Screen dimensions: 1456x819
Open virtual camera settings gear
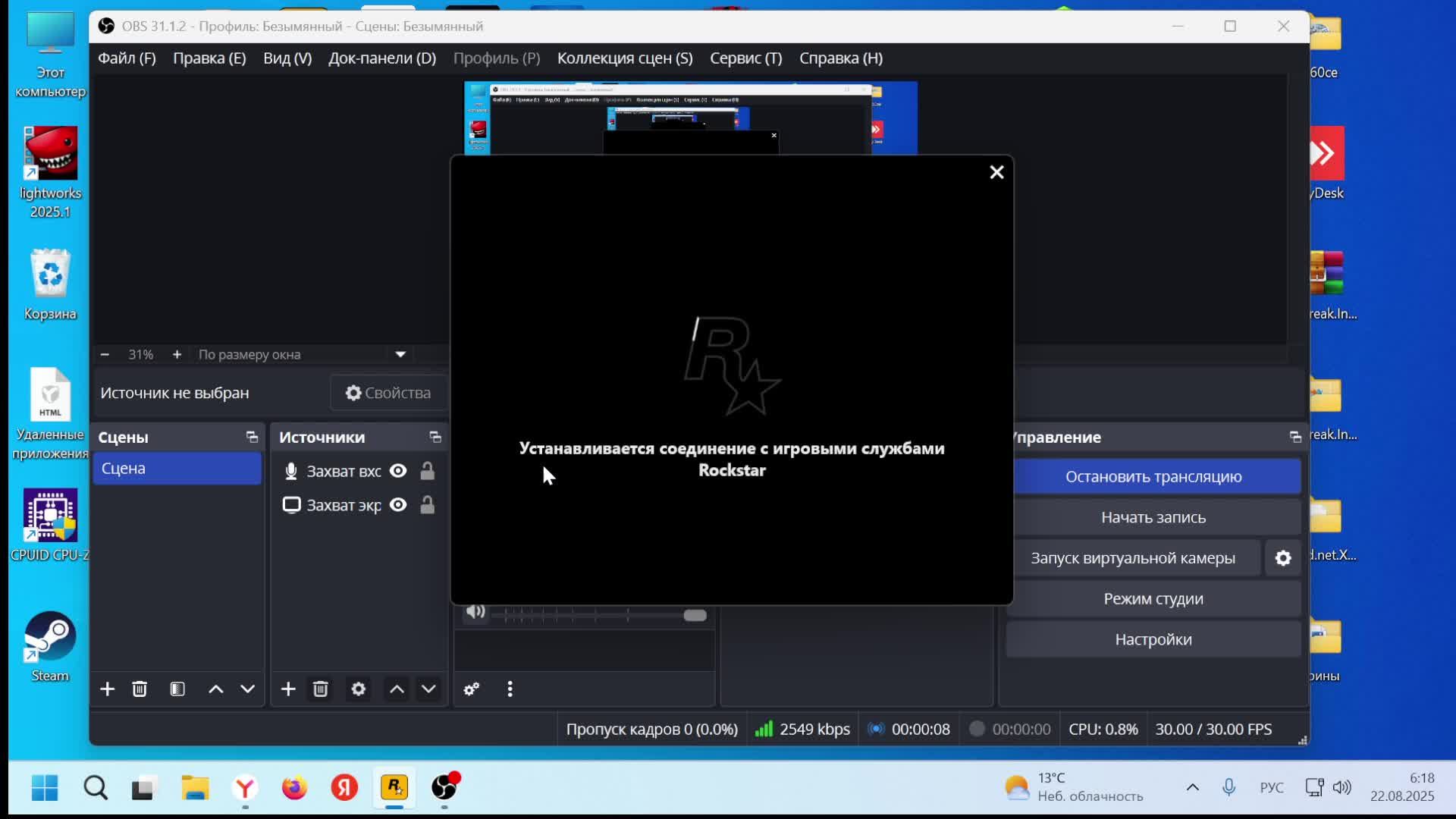(1283, 558)
